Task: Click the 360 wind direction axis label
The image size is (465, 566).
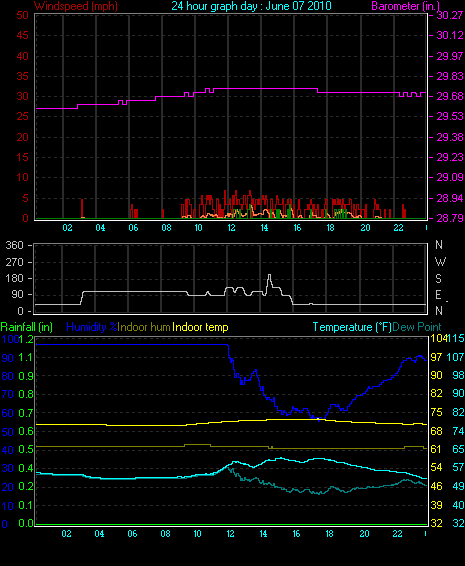Action: pyautogui.click(x=14, y=245)
